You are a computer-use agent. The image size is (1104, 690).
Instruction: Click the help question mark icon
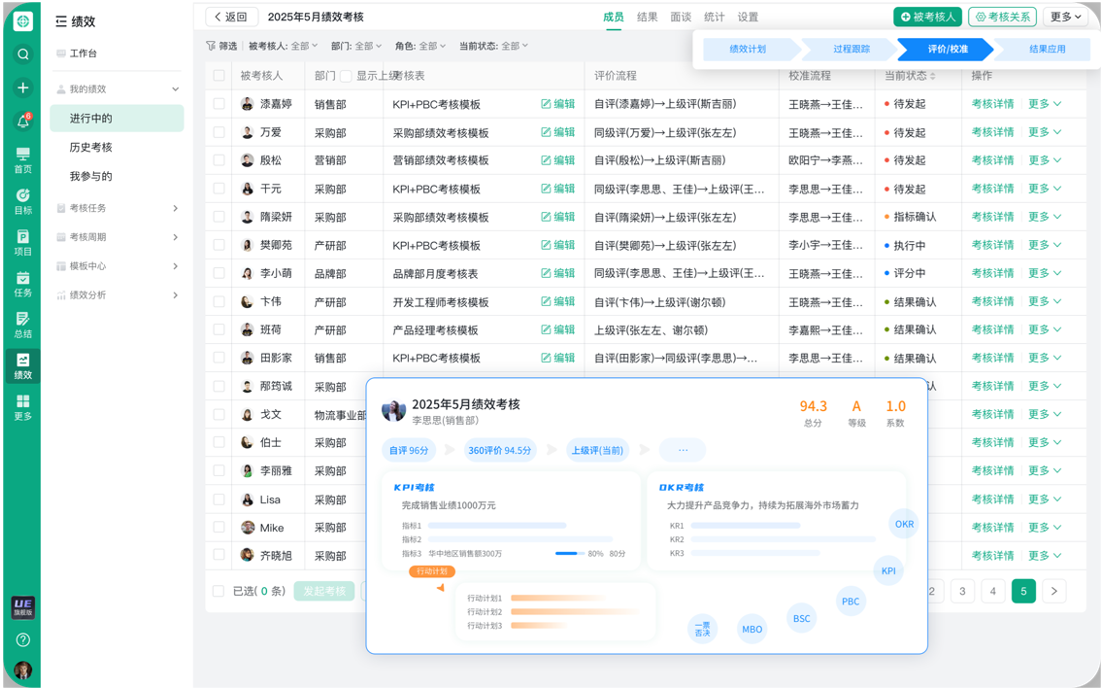23,640
